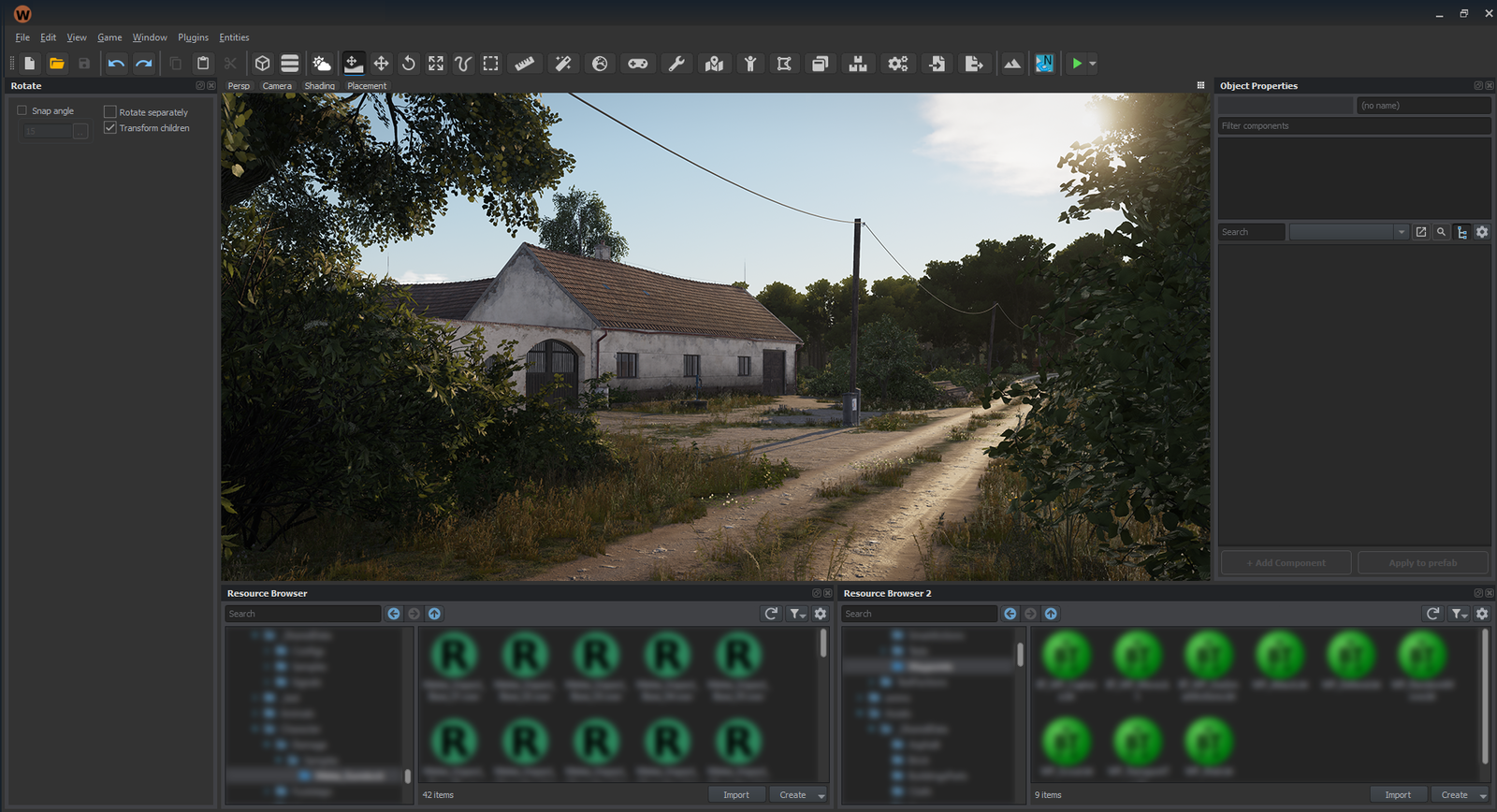
Task: Click Create in Resource Browser
Action: (x=792, y=795)
